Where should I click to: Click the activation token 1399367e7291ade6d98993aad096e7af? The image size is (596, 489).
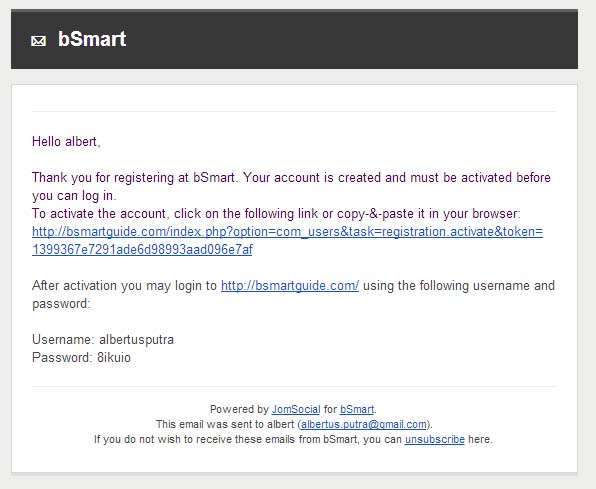pyautogui.click(x=142, y=249)
